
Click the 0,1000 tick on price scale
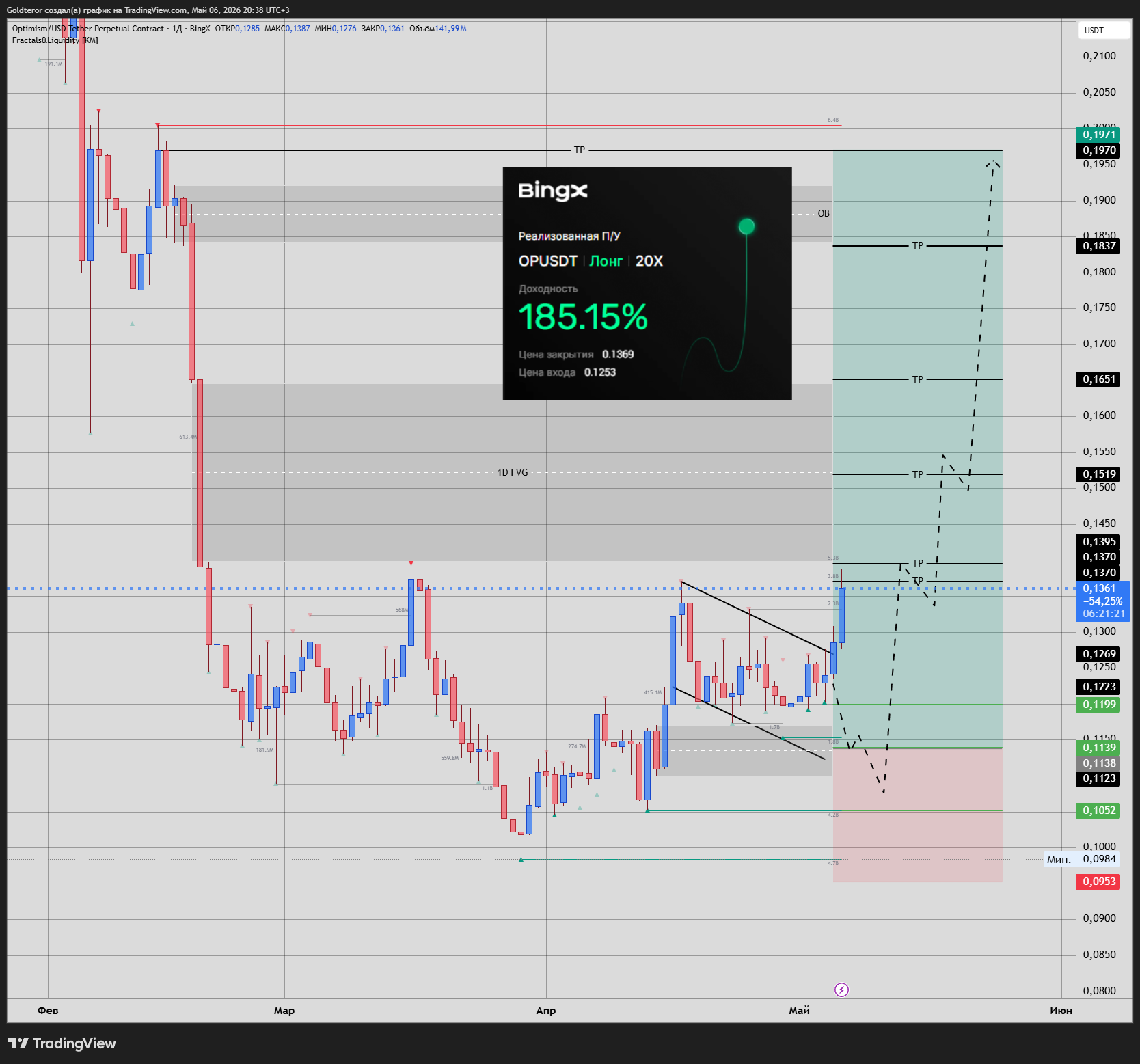(x=1099, y=847)
